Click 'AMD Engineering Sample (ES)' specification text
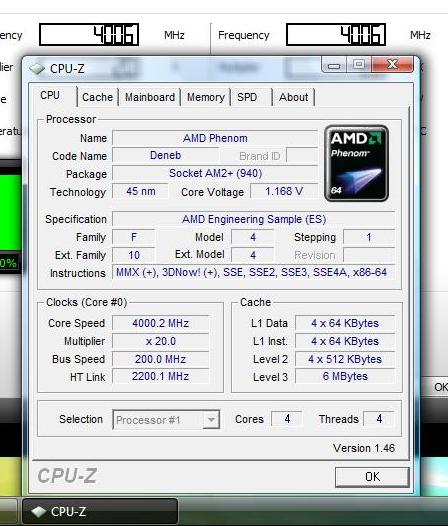The width and height of the screenshot is (448, 526). click(x=254, y=219)
